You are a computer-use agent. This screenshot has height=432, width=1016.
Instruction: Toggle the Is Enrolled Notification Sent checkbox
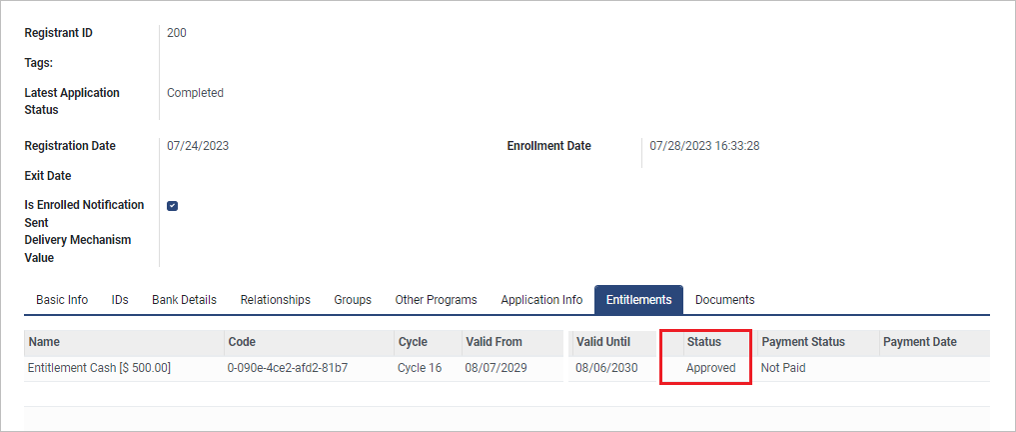[172, 206]
